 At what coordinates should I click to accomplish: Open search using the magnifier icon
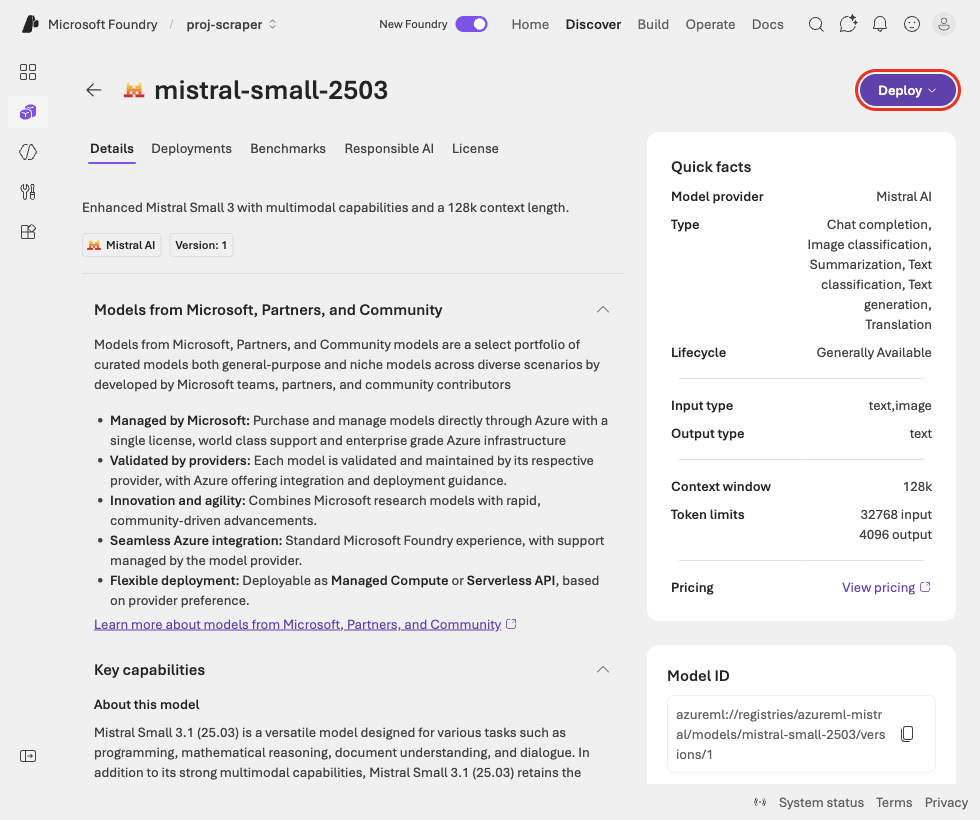(x=816, y=24)
